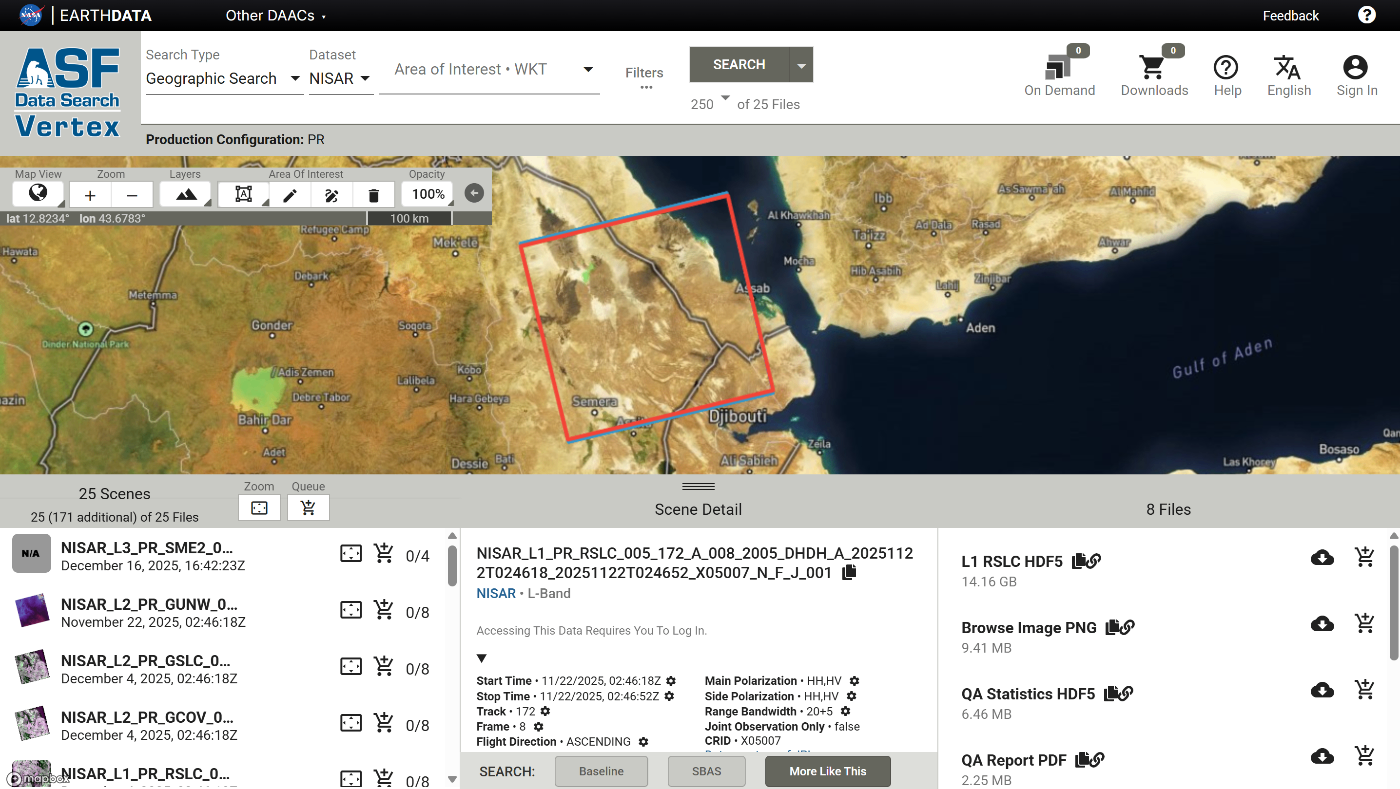Viewport: 1400px width, 789px height.
Task: Open the Other DAACs menu
Action: point(276,15)
